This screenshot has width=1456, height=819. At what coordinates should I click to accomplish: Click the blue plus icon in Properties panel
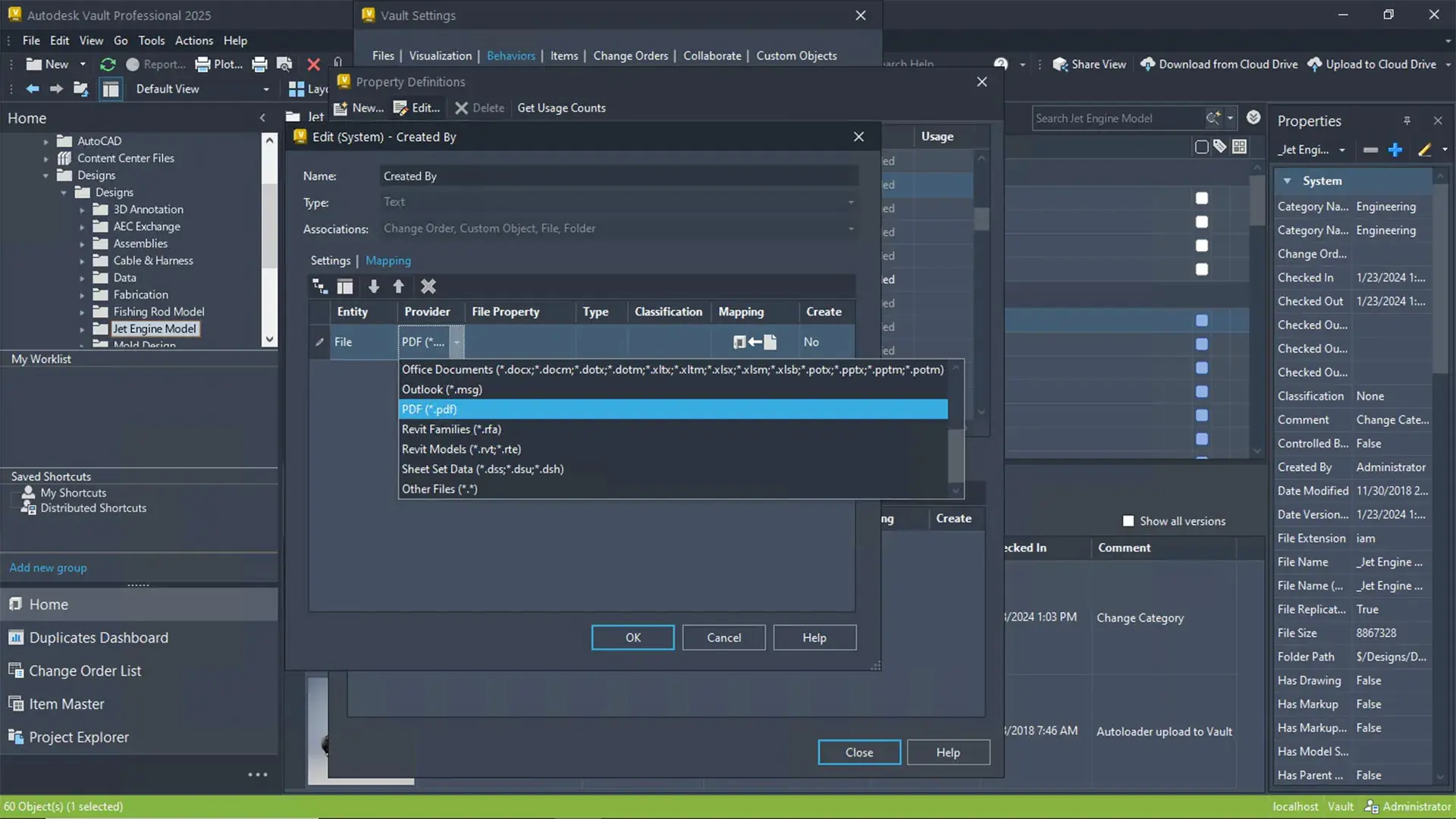point(1395,150)
